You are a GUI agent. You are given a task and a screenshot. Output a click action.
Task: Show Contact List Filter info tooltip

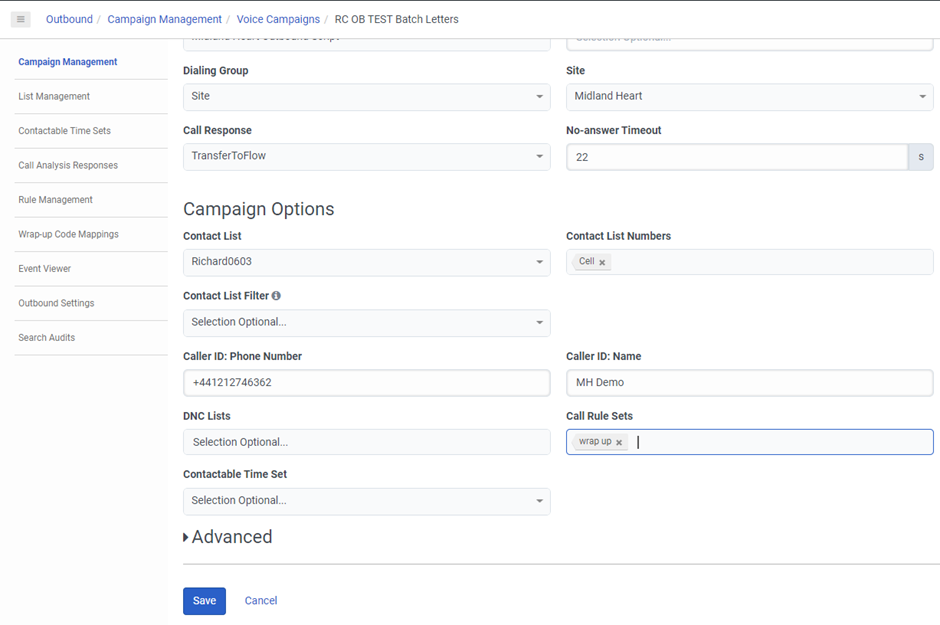(x=276, y=296)
